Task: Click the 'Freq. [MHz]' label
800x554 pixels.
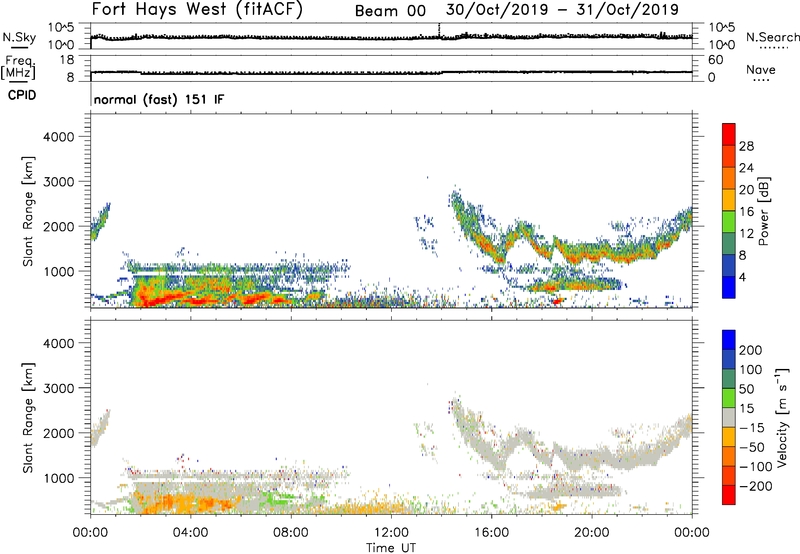Action: pos(19,67)
